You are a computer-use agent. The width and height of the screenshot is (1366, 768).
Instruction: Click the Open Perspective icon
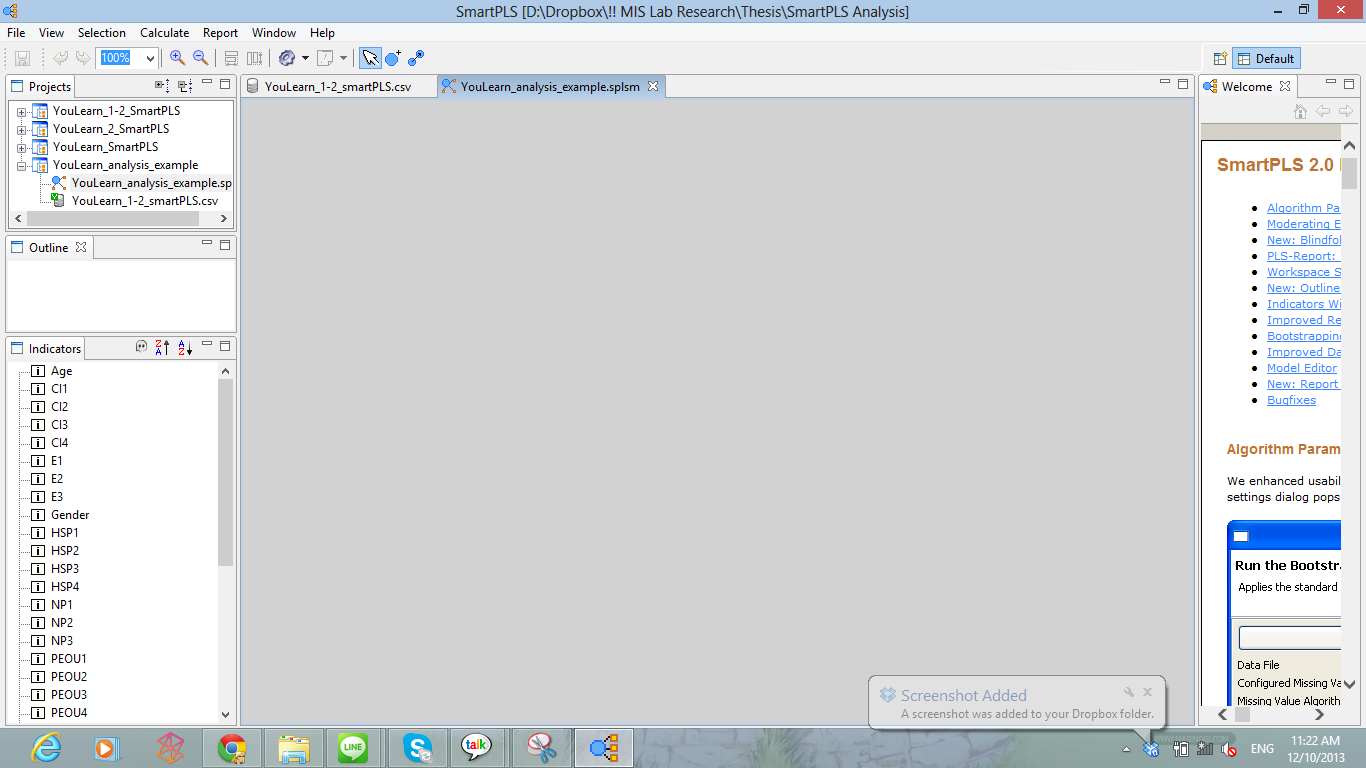[1220, 58]
